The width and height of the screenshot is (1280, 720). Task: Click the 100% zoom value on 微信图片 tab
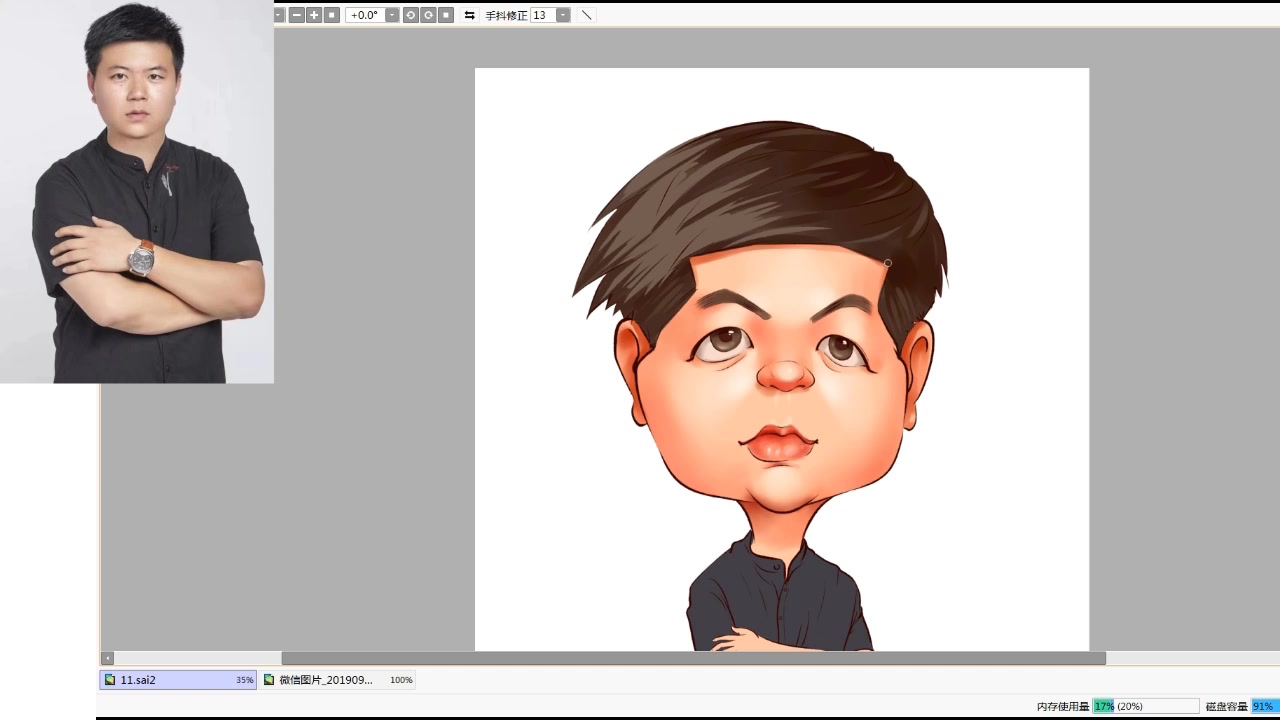click(401, 680)
